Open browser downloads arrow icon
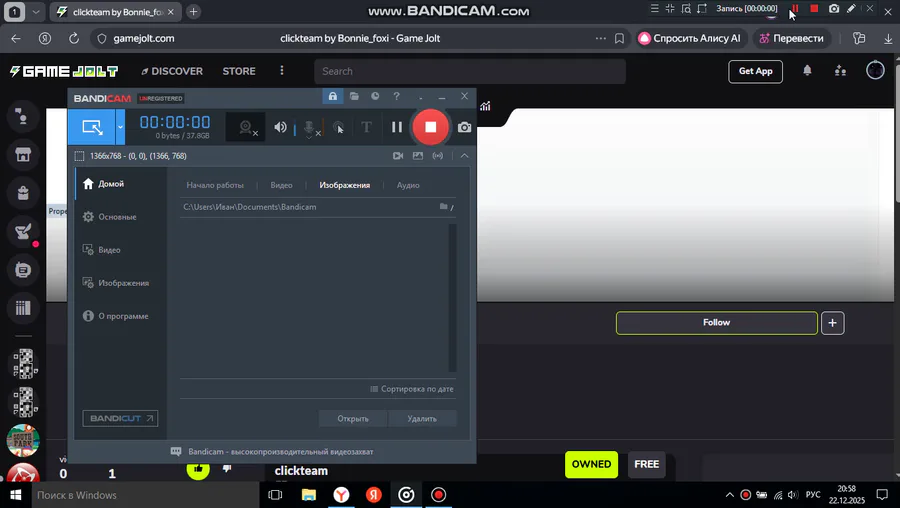Screen dimensions: 900x508 click(888, 38)
